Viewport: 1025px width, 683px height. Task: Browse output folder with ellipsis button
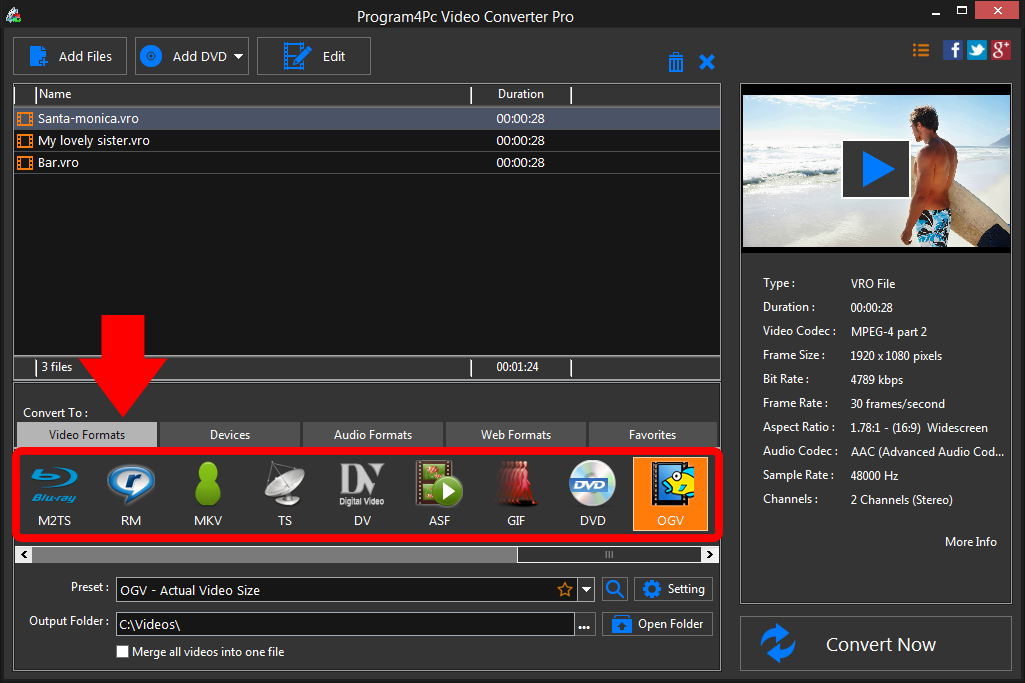[585, 625]
